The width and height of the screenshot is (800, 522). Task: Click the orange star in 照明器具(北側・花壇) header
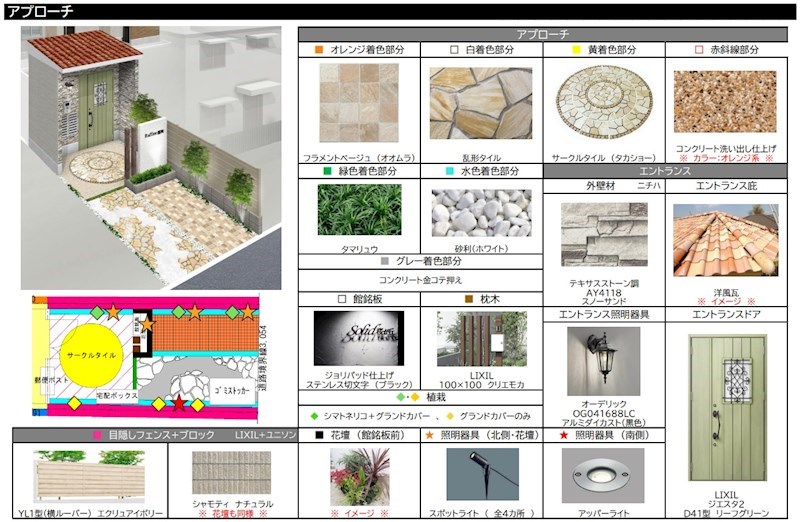[429, 435]
